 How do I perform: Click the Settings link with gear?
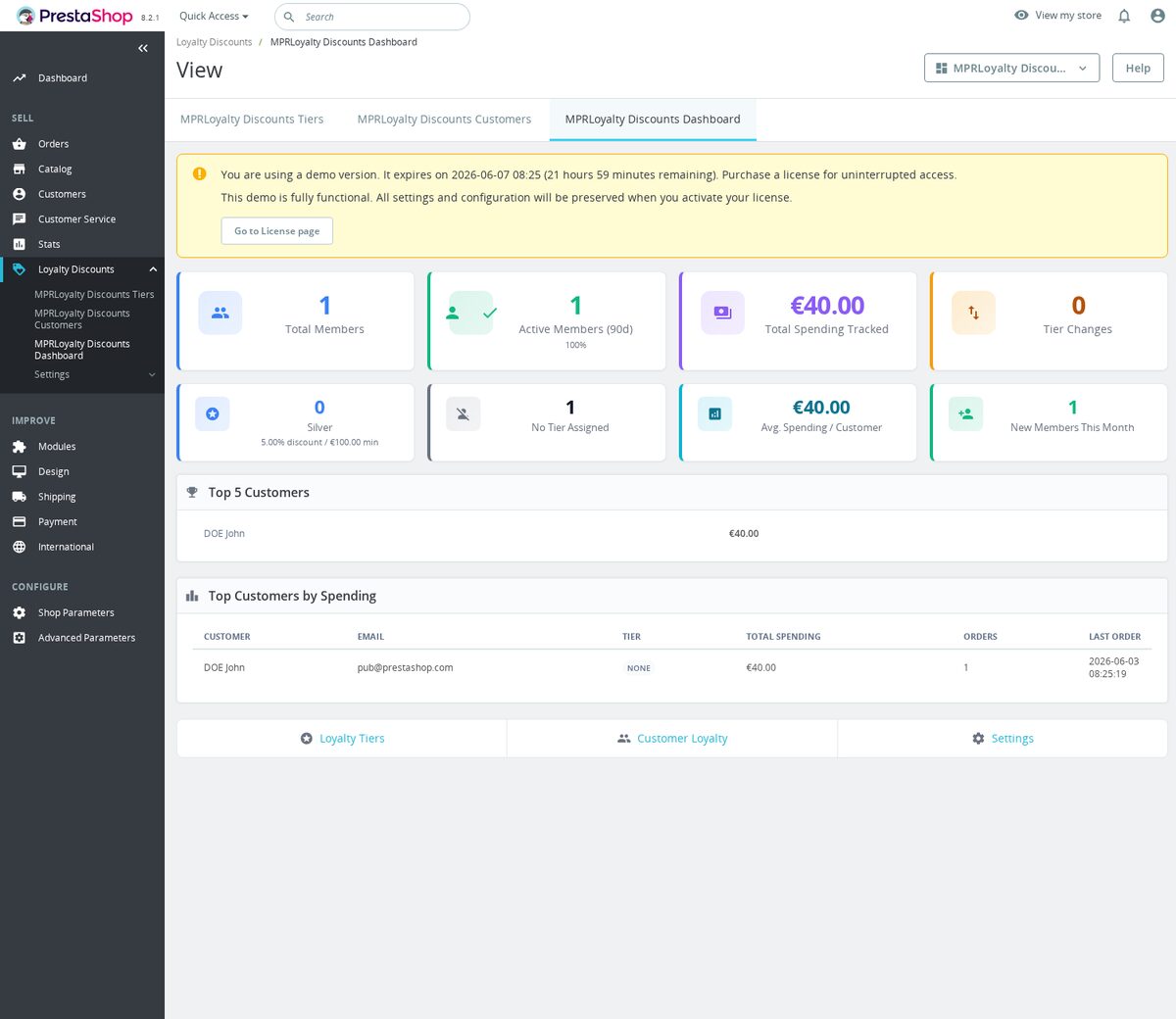coord(1003,739)
